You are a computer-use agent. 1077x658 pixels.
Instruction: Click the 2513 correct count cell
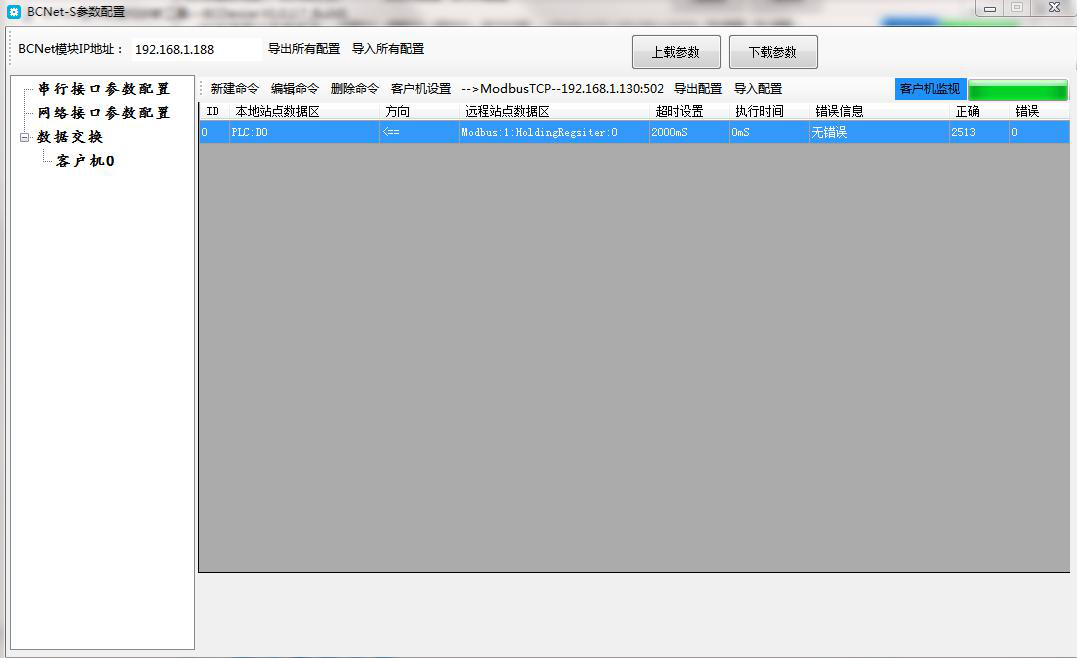[979, 132]
